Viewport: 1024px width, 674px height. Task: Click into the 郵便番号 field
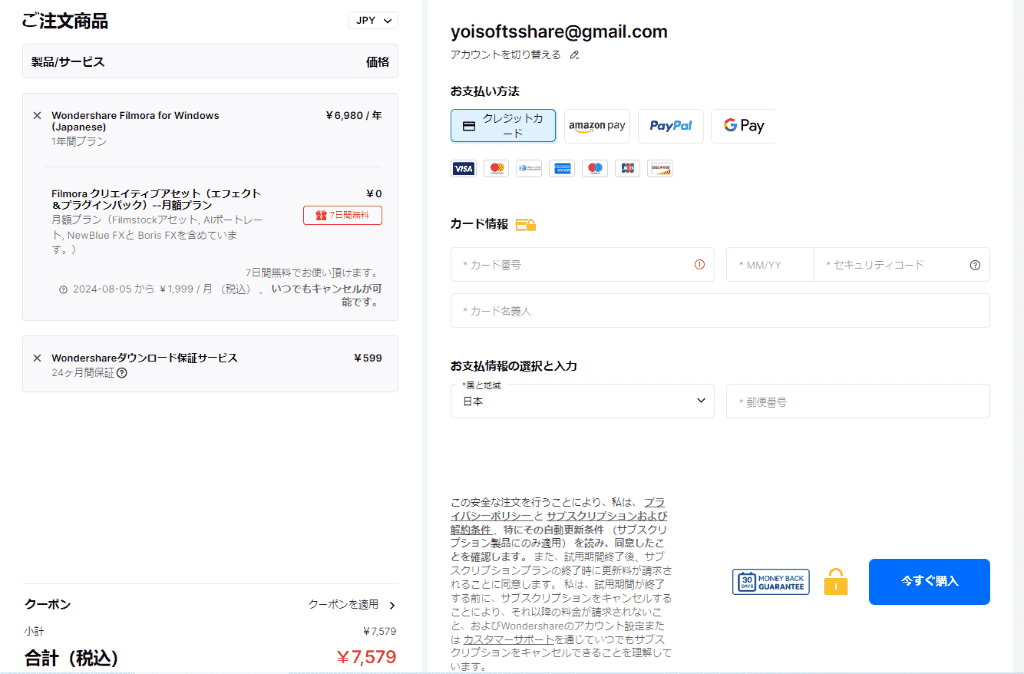pos(858,401)
